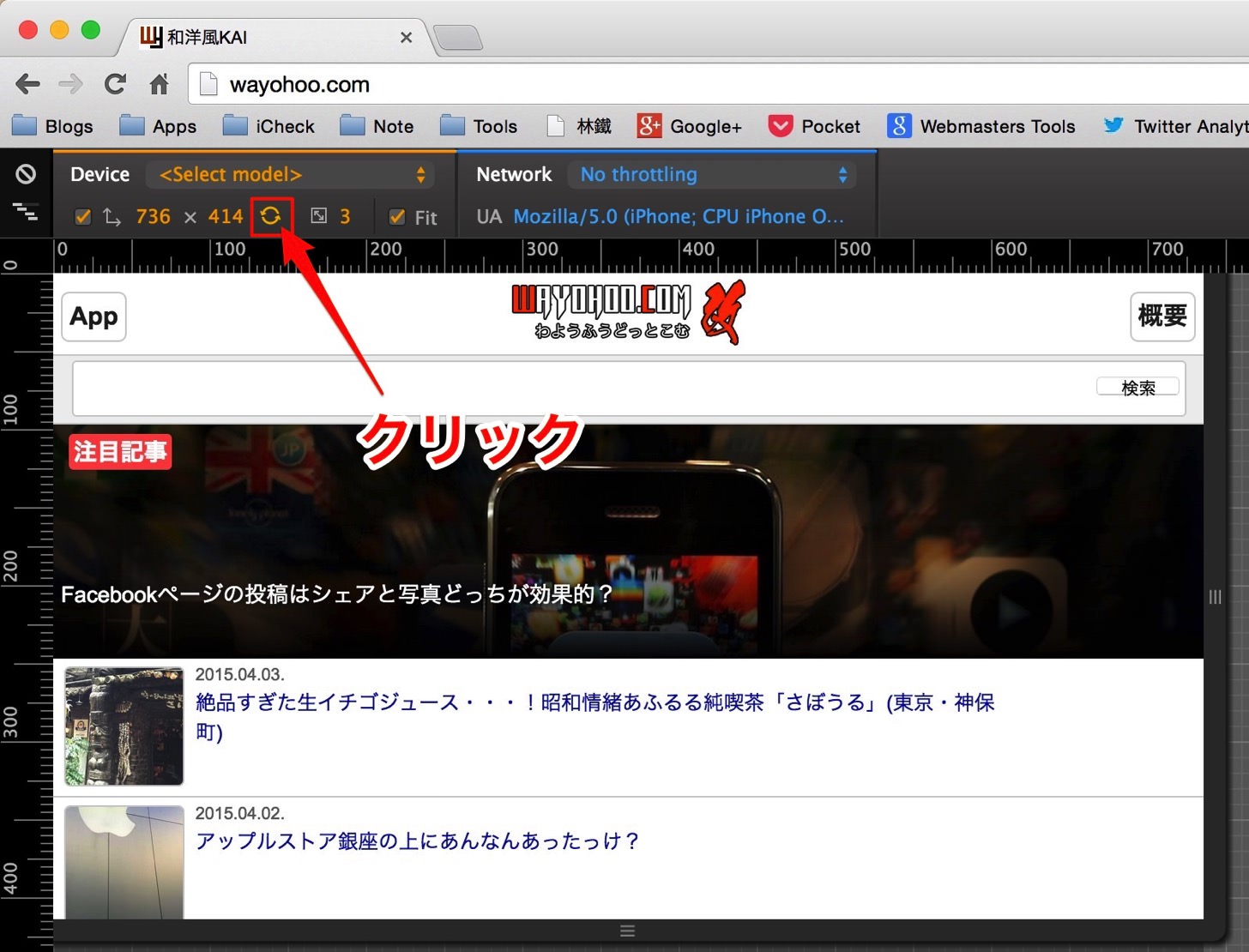The image size is (1249, 952).
Task: Navigate back with the back arrow
Action: point(27,84)
